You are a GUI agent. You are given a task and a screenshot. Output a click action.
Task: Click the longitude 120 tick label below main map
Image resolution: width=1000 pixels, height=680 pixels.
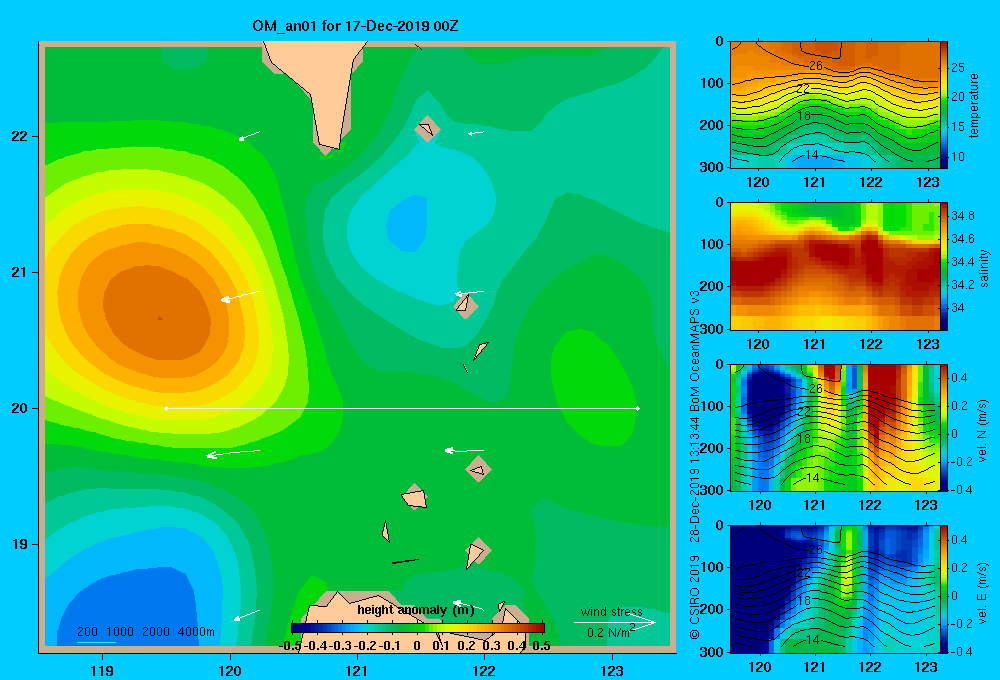coord(230,670)
